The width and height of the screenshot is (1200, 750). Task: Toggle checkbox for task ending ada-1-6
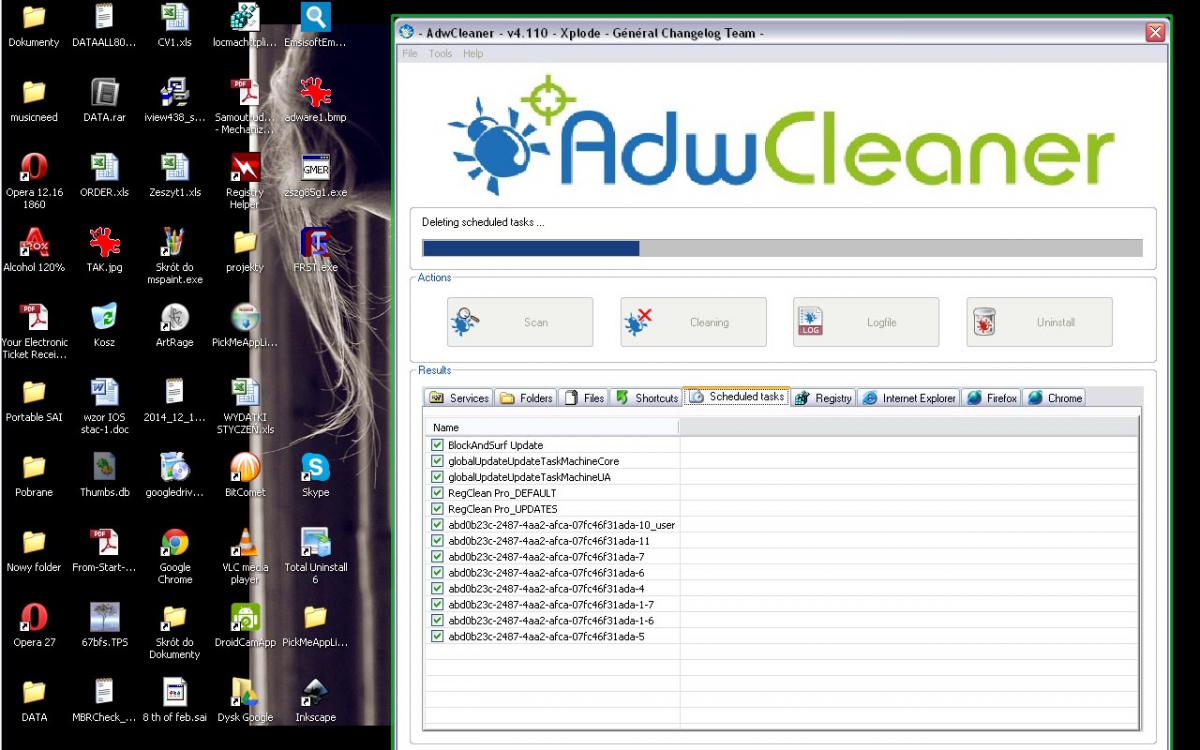click(437, 621)
